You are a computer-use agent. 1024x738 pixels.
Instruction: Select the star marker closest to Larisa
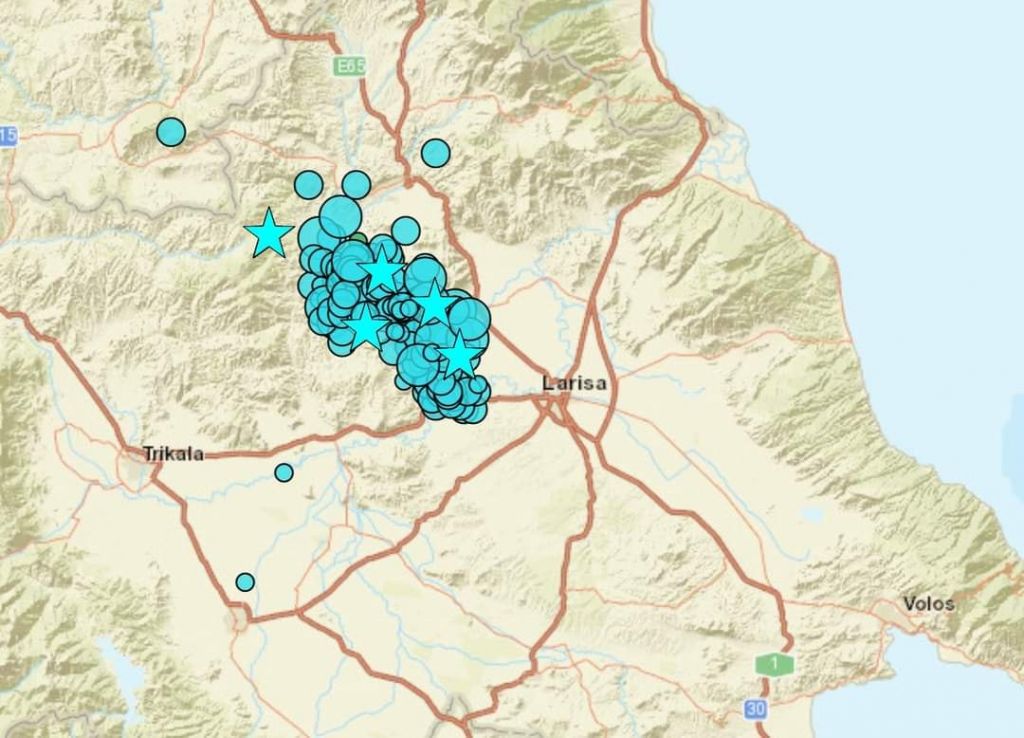[x=458, y=354]
